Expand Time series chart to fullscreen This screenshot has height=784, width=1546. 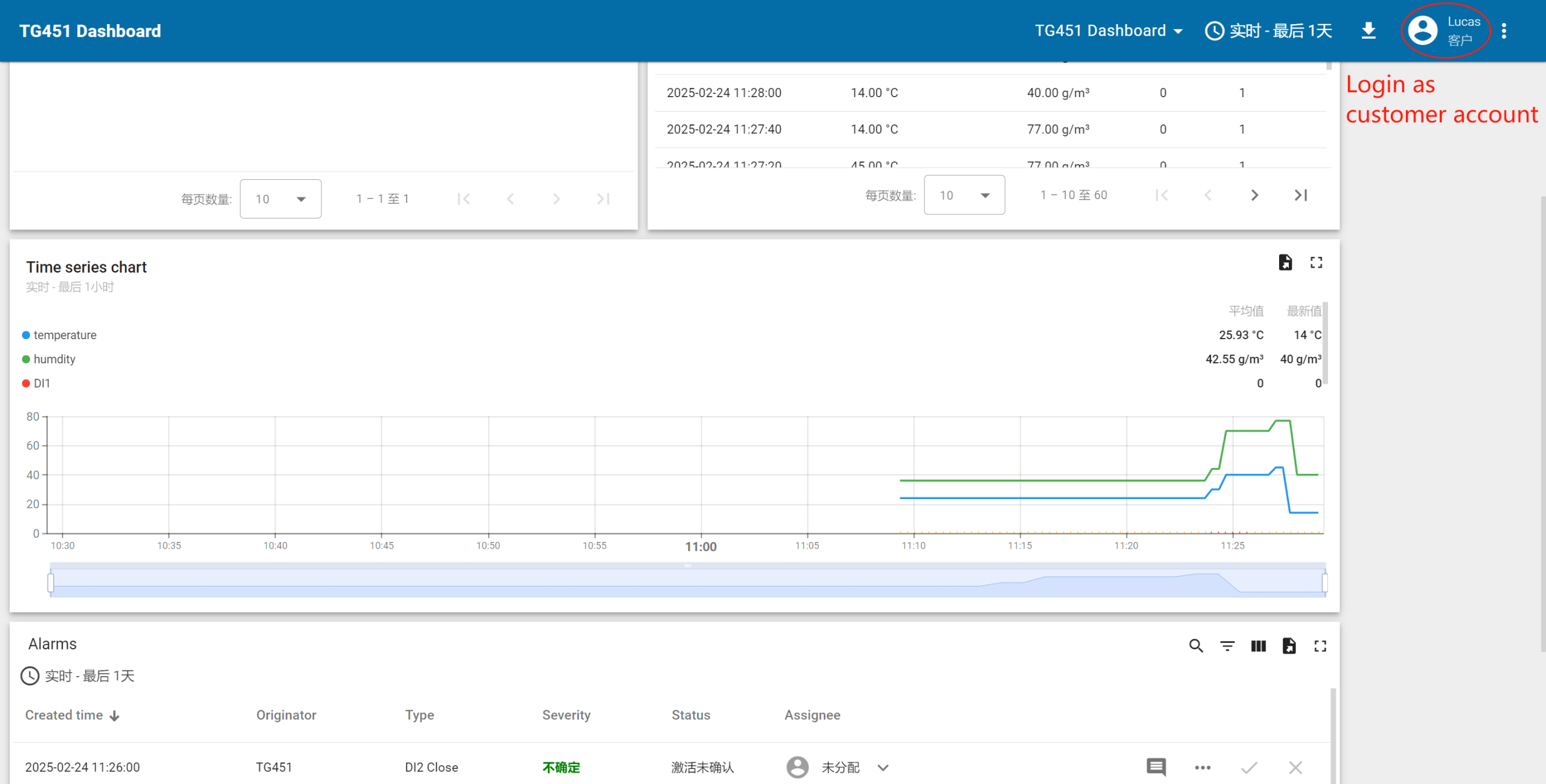pyautogui.click(x=1316, y=263)
